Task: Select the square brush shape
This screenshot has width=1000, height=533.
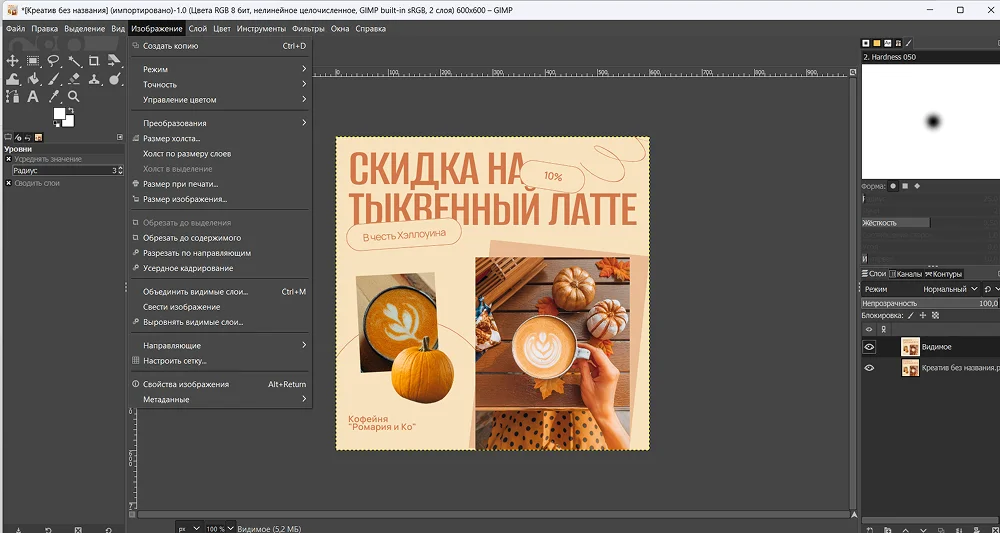Action: [x=905, y=186]
